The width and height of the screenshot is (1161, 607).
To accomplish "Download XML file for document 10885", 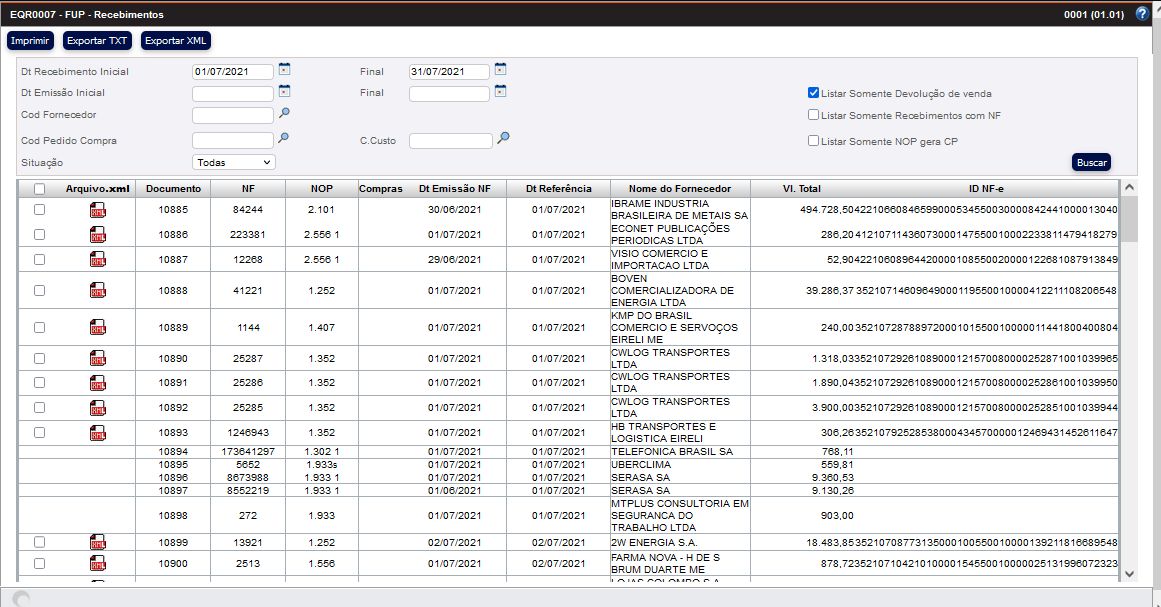I will (98, 210).
